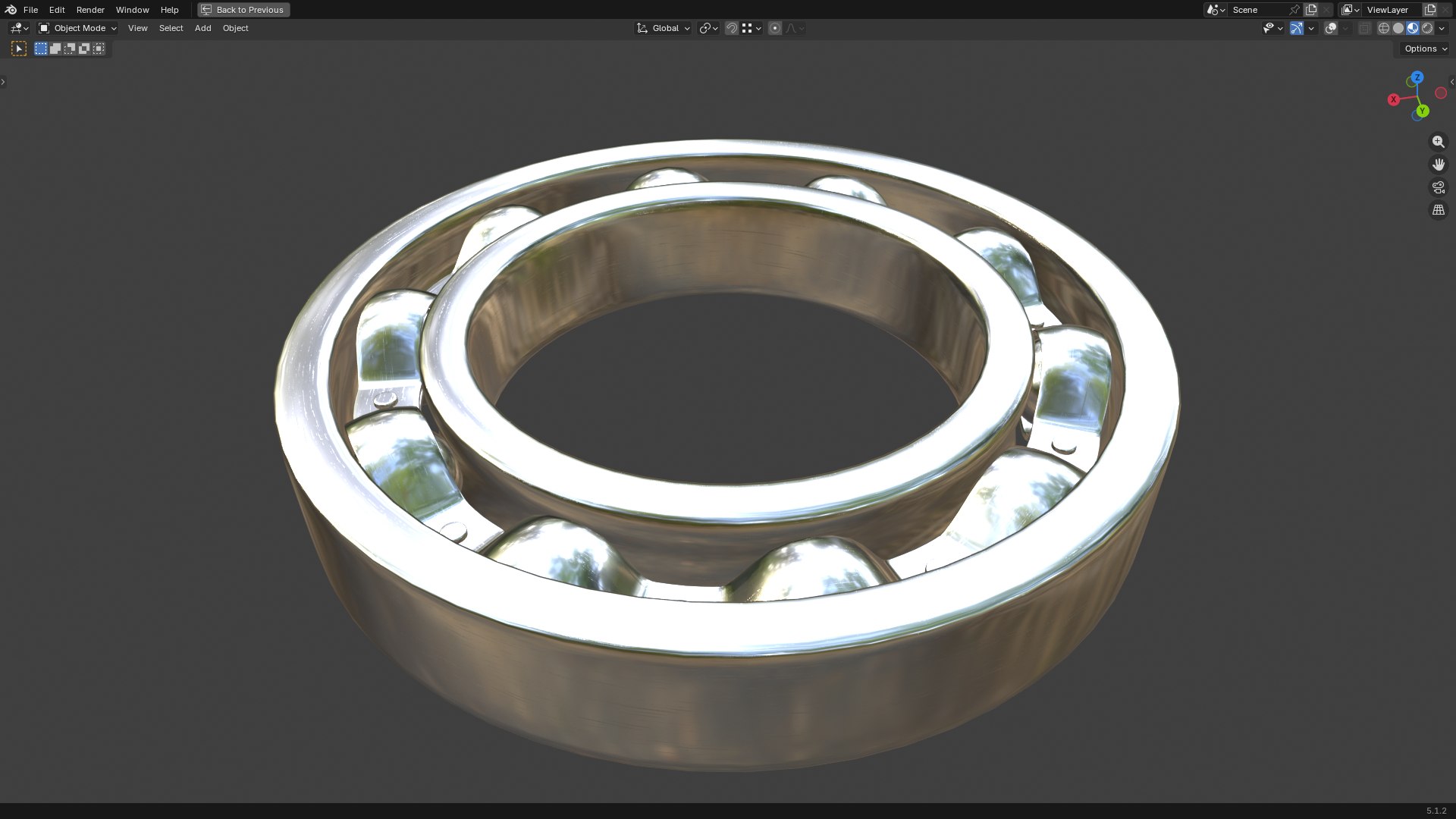Viewport: 1456px width, 819px height.
Task: Open the viewport View menu
Action: [137, 28]
